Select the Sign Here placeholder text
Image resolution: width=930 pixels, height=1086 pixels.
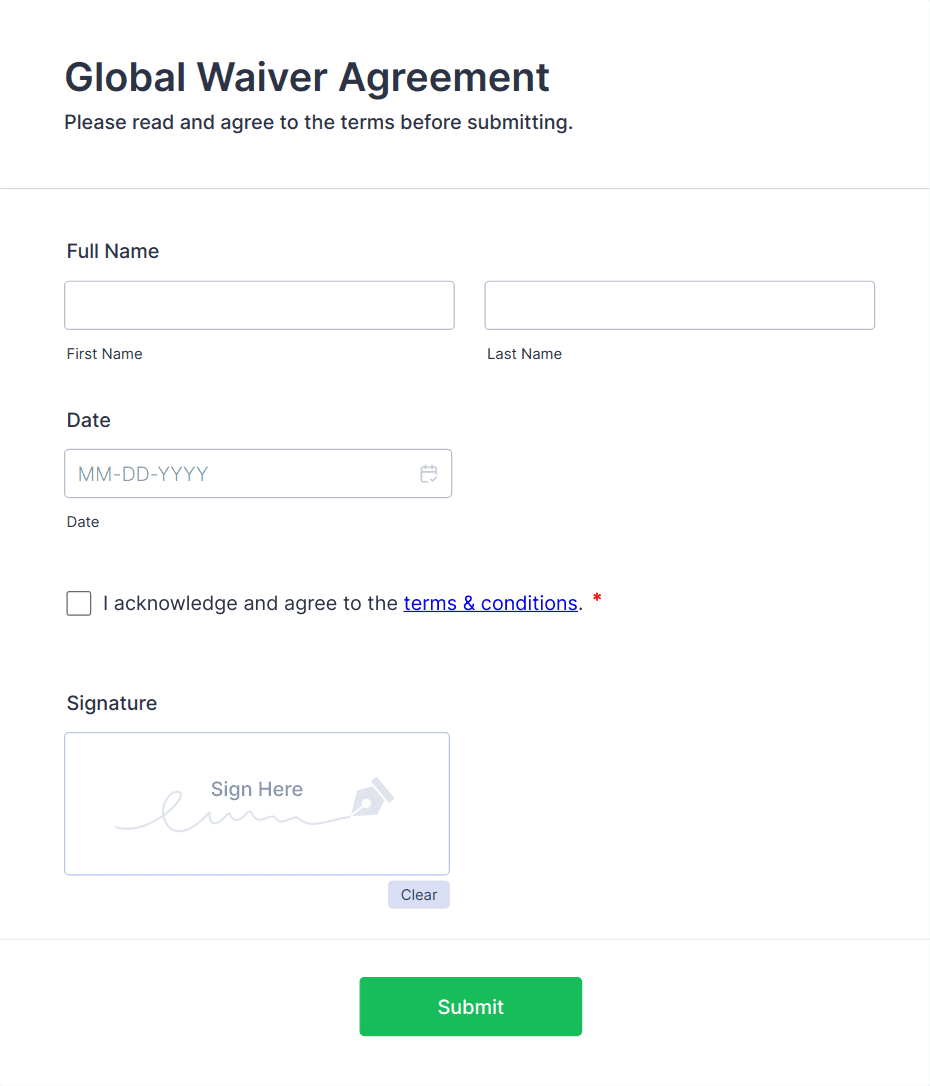coord(256,789)
